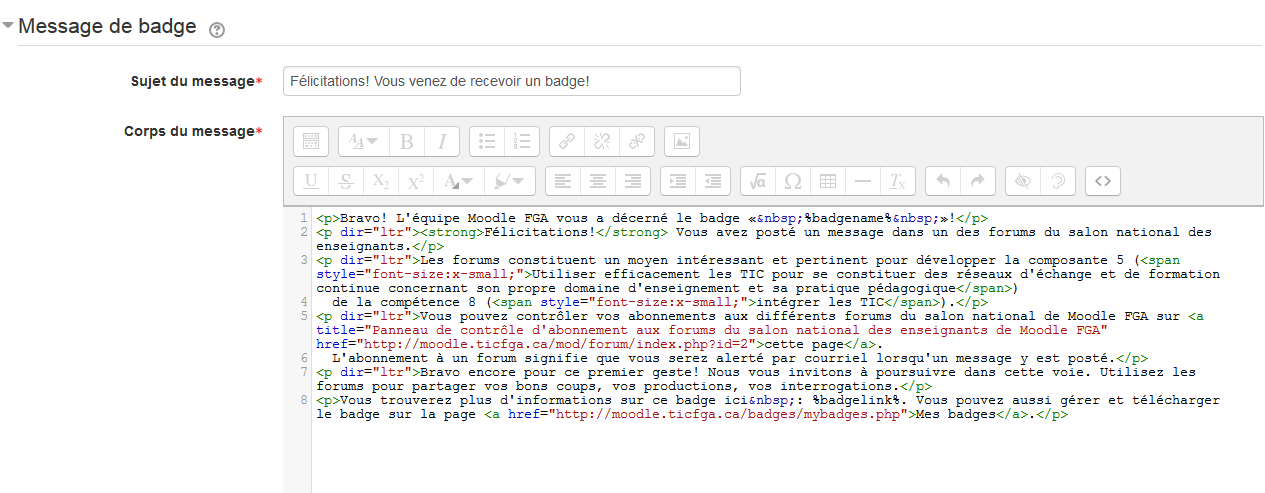Open the paragraph styles dropdown
The height and width of the screenshot is (493, 1265).
click(x=362, y=141)
